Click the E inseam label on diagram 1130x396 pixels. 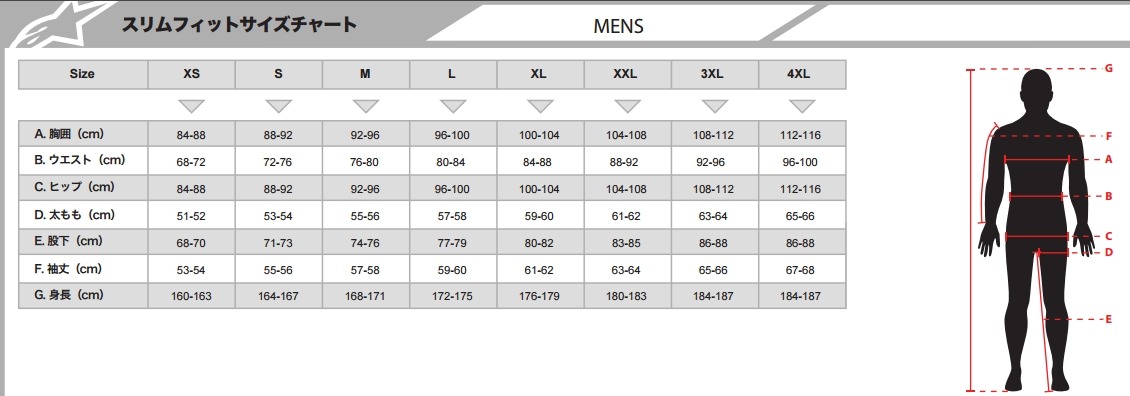(1108, 319)
